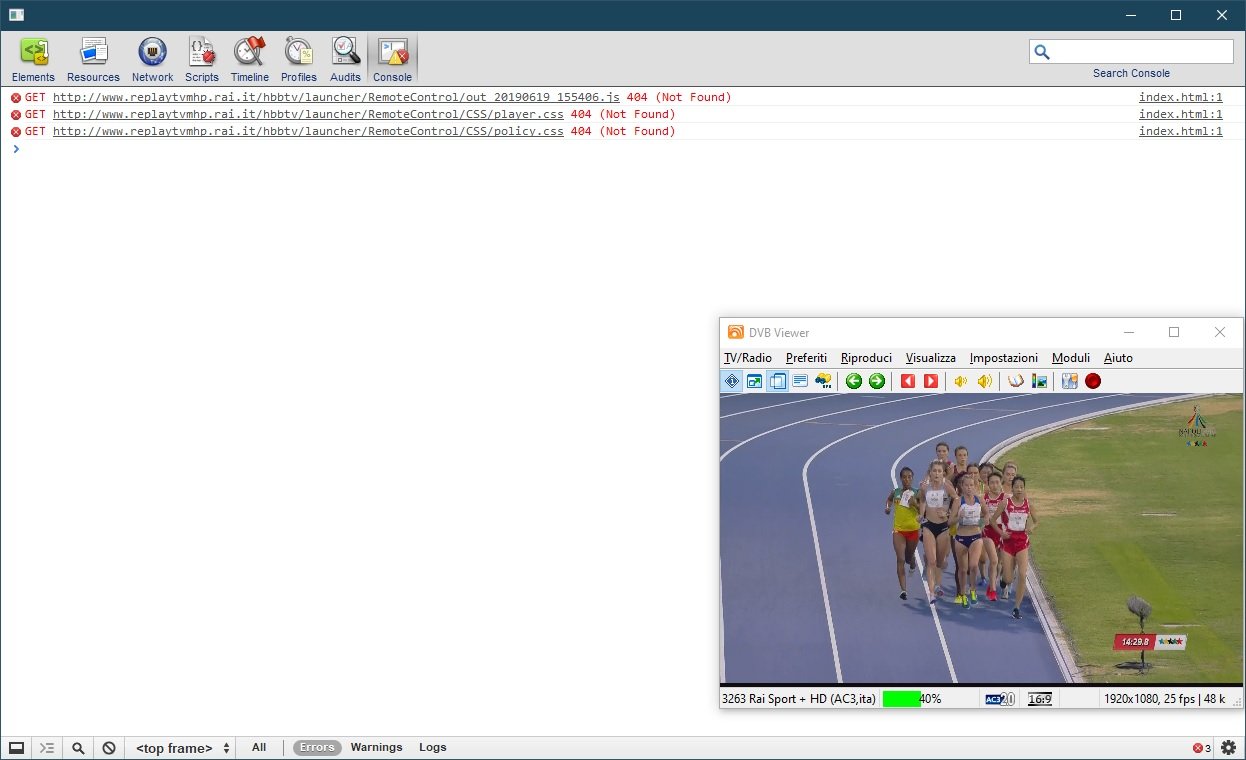Open the Timeline panel

[249, 60]
